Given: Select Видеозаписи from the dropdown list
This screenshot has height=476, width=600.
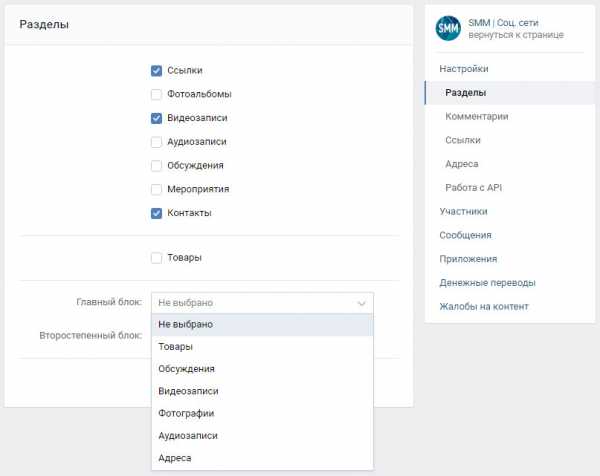Looking at the screenshot, I should tap(262, 391).
